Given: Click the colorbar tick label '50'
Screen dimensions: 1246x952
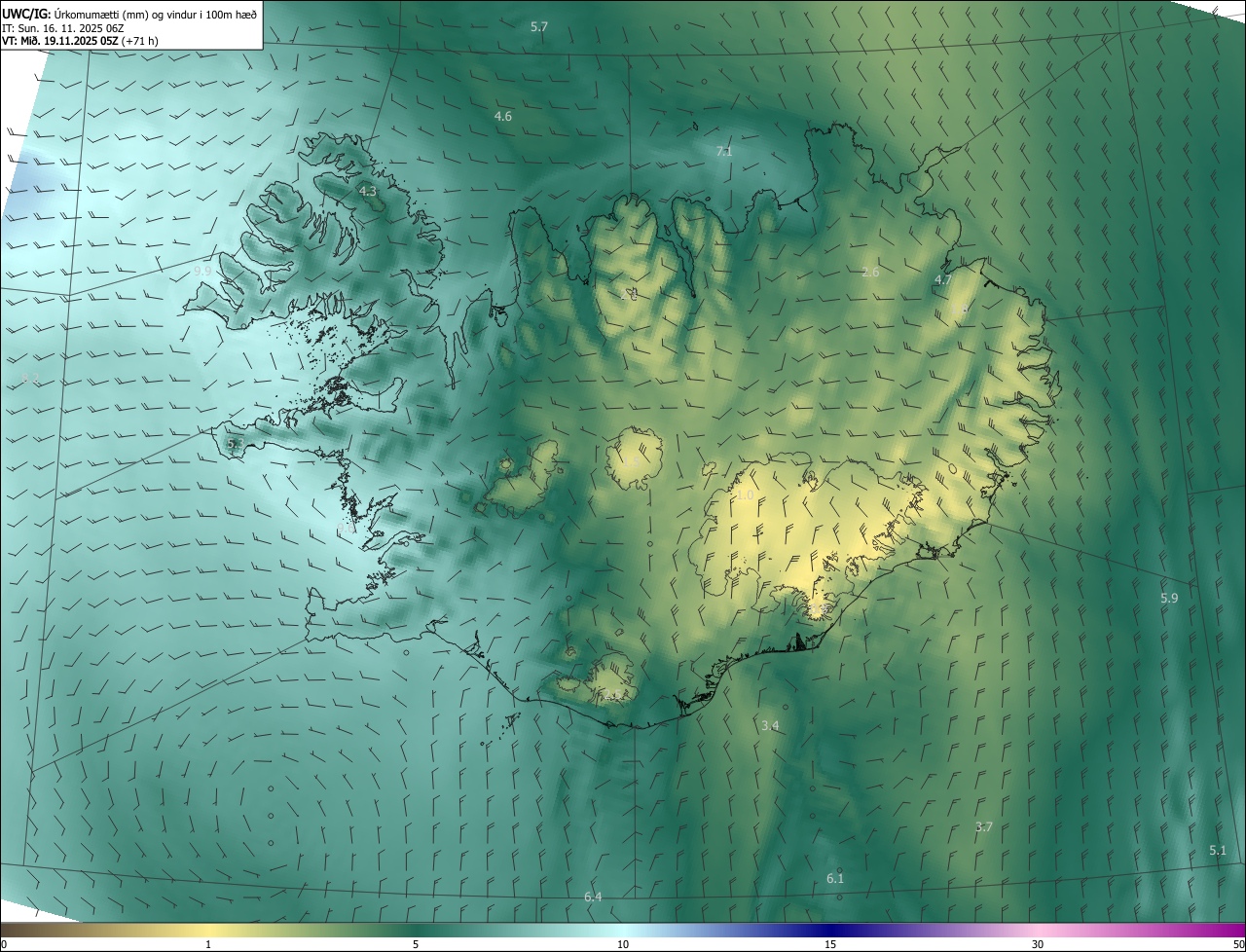Looking at the screenshot, I should tap(1238, 944).
